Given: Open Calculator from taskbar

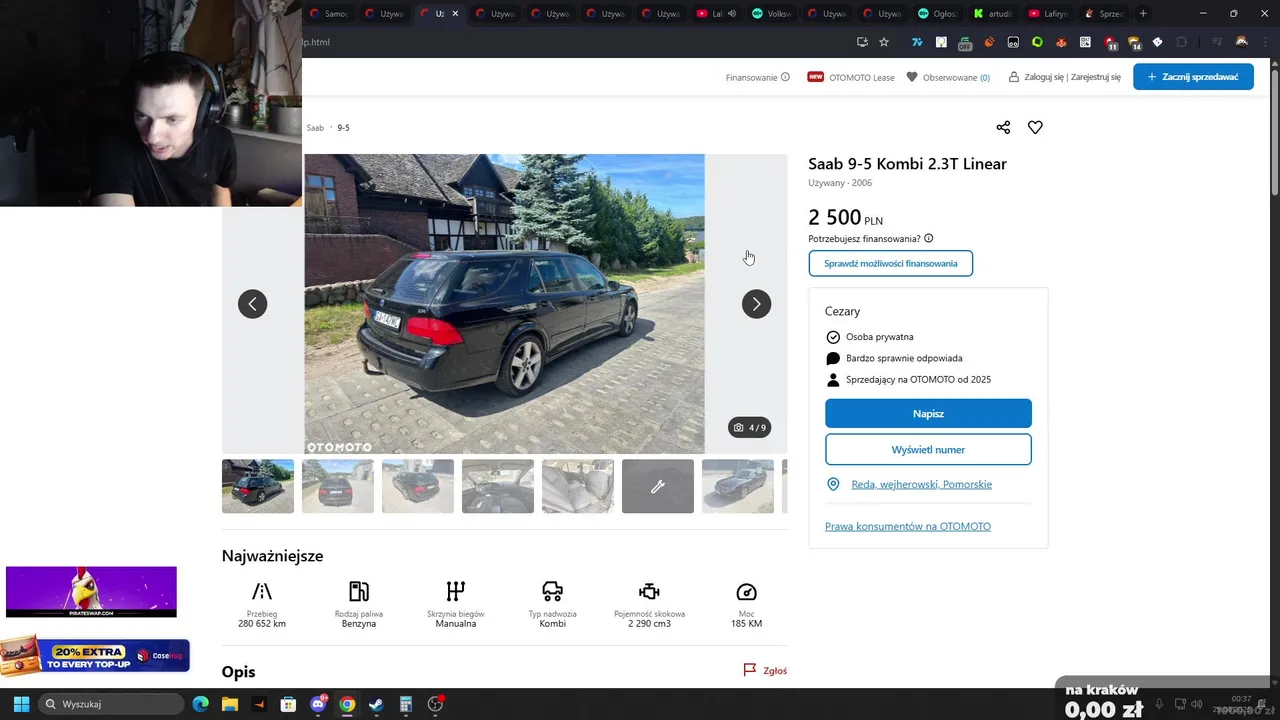Looking at the screenshot, I should click(405, 704).
